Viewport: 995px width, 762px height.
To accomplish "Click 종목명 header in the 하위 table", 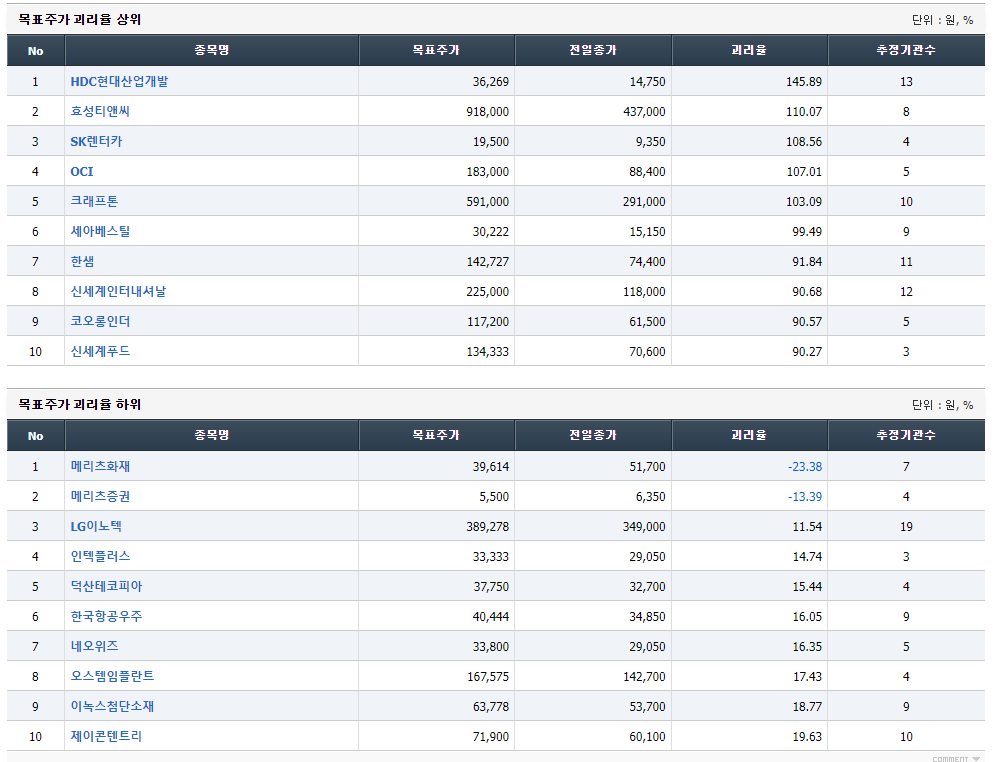I will coord(212,435).
